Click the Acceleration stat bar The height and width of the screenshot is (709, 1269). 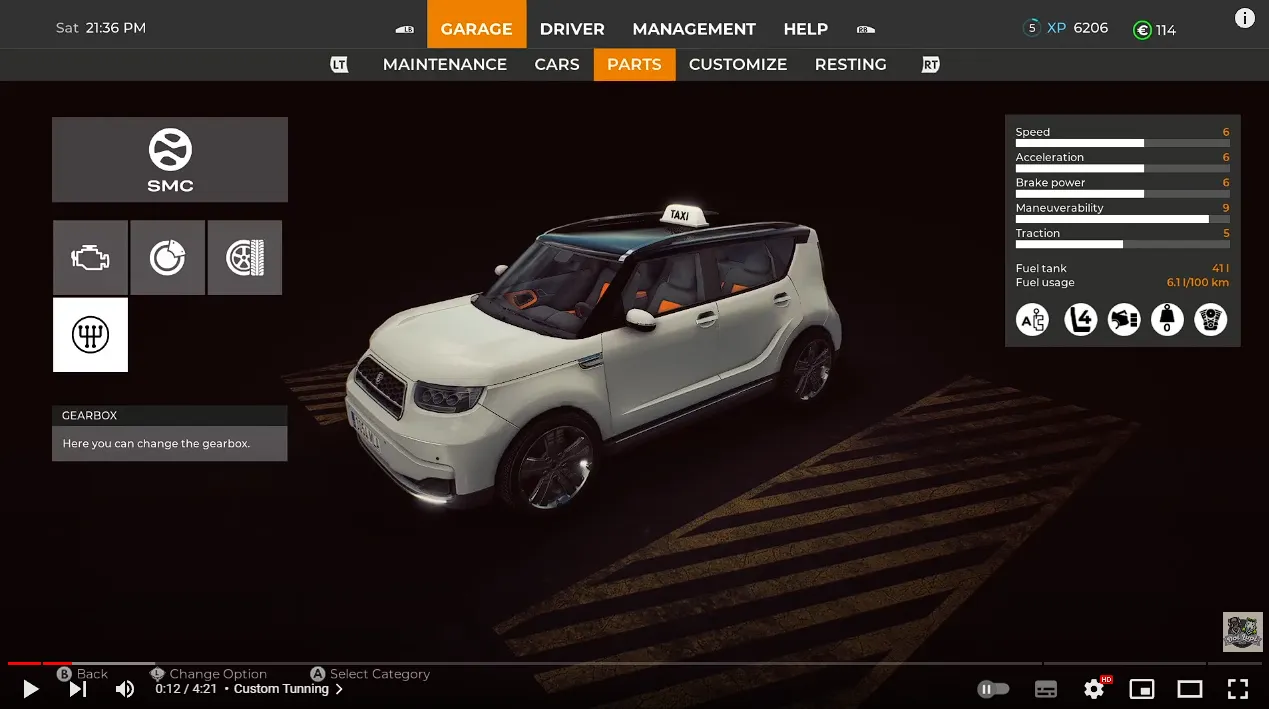[x=1122, y=168]
